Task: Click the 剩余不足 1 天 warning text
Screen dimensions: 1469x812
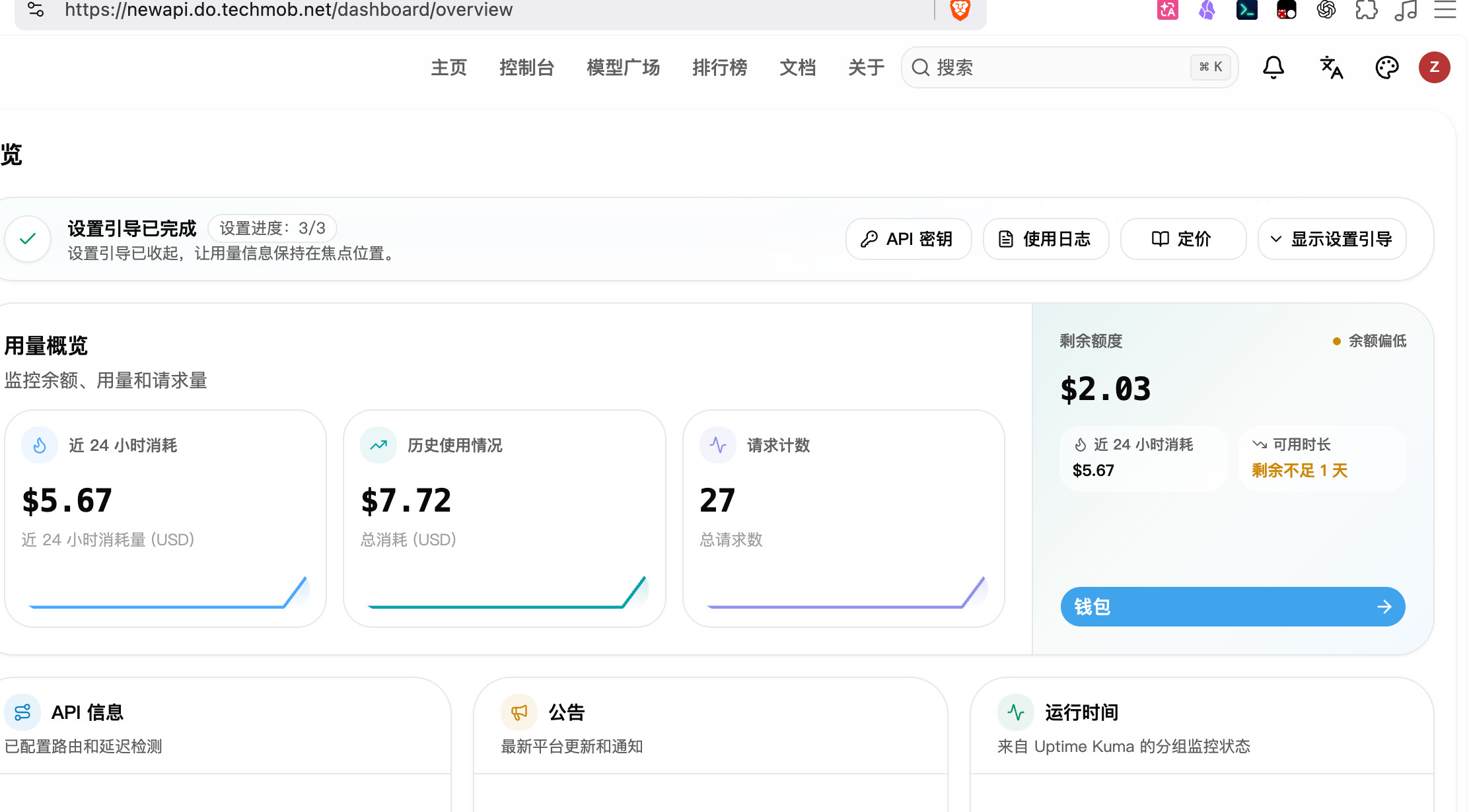Action: click(1300, 471)
